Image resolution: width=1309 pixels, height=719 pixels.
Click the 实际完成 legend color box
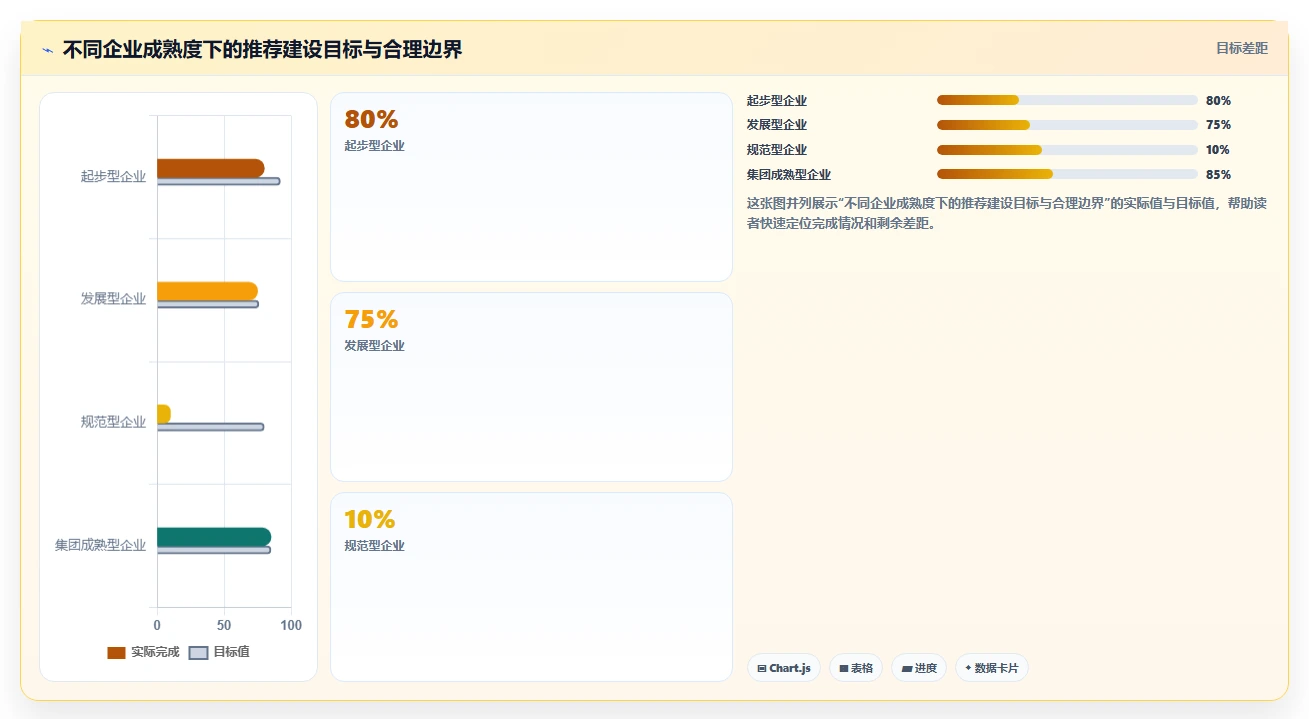[x=116, y=652]
